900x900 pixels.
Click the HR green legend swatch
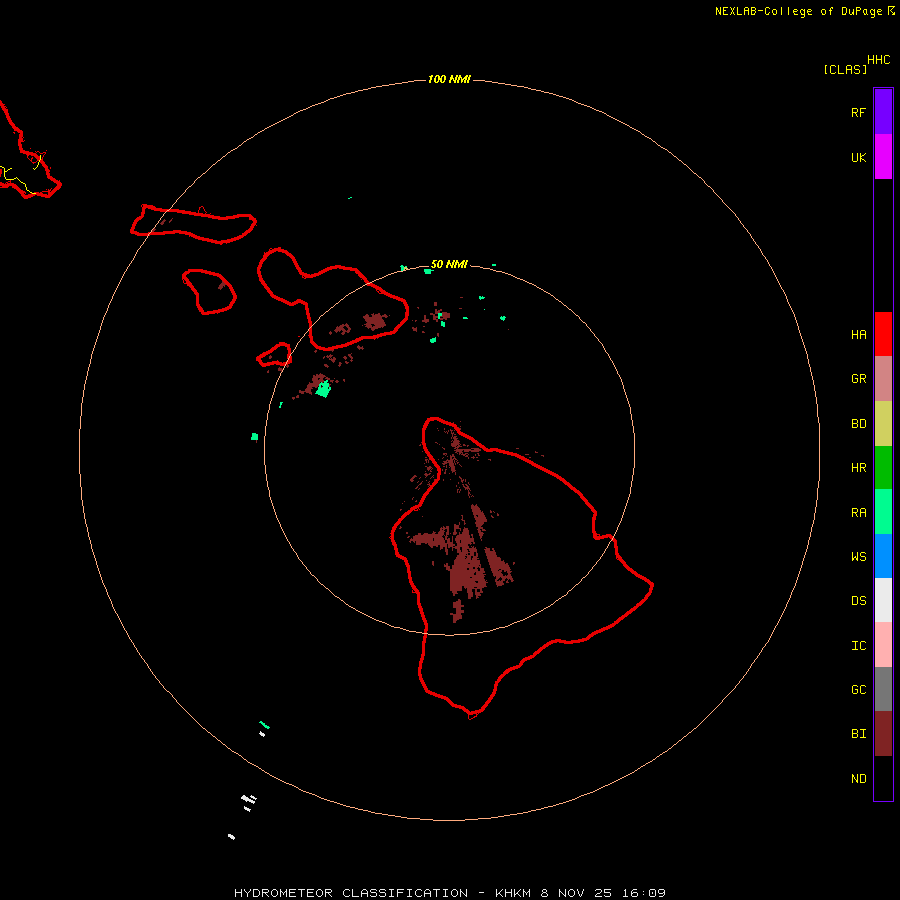pyautogui.click(x=883, y=468)
